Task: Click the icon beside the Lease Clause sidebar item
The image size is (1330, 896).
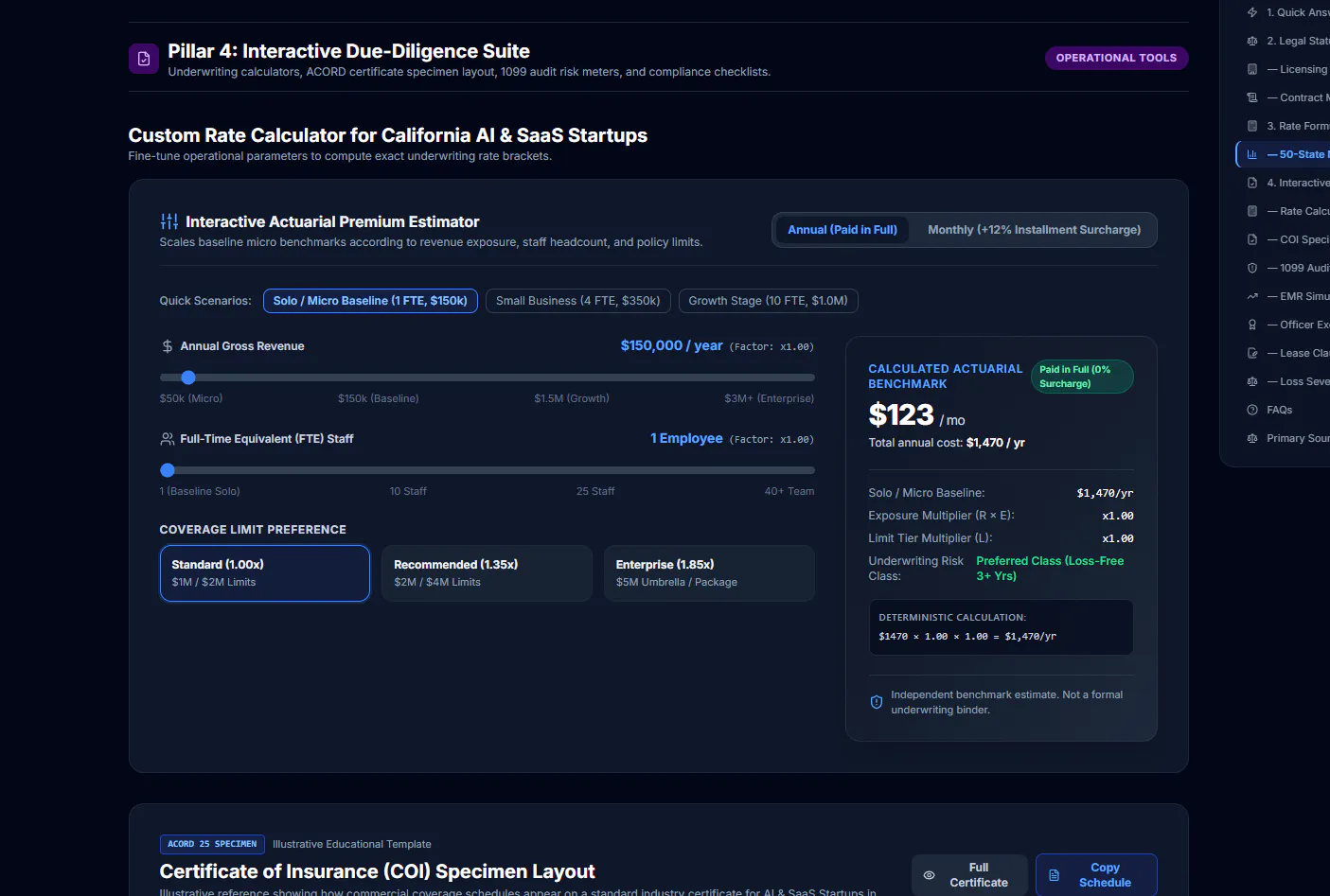Action: point(1252,353)
